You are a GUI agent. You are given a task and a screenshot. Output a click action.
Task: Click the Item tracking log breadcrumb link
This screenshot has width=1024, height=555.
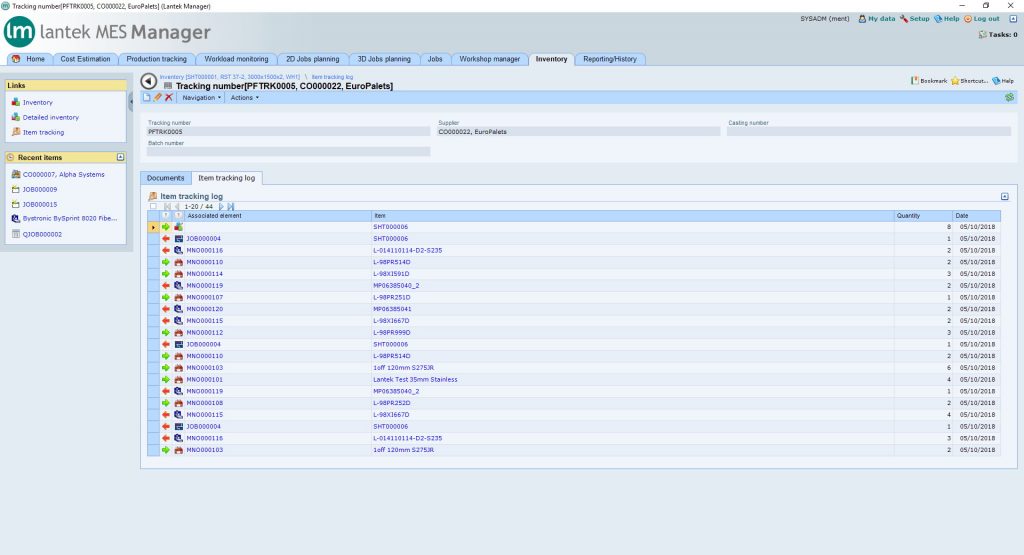click(332, 76)
